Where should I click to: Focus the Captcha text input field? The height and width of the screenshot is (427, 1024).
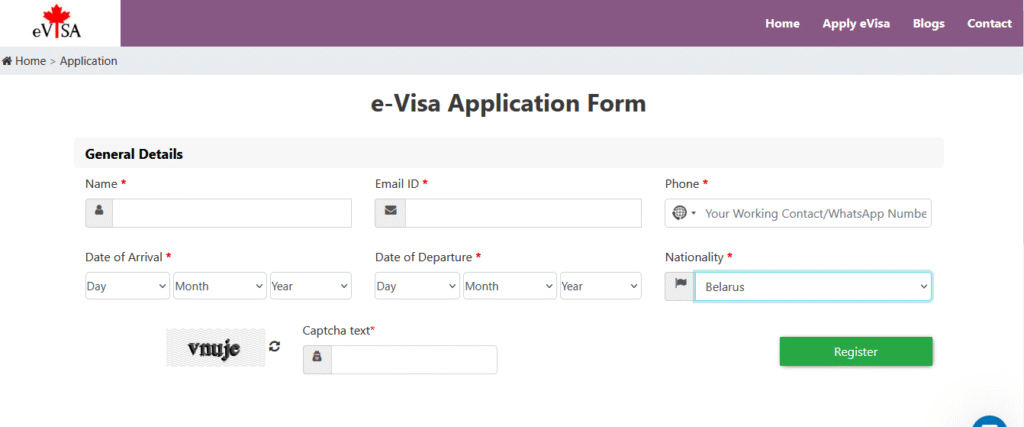pyautogui.click(x=413, y=360)
